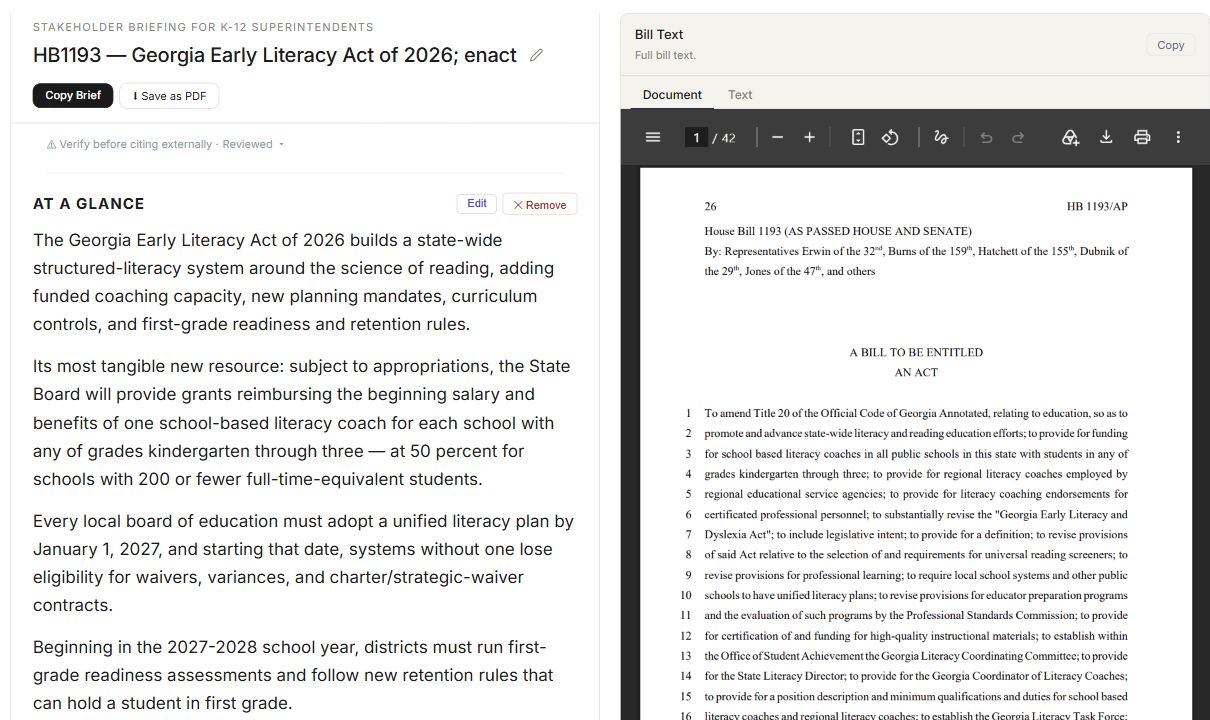Edit the brief title with pencil icon
The width and height of the screenshot is (1210, 720).
[x=536, y=55]
